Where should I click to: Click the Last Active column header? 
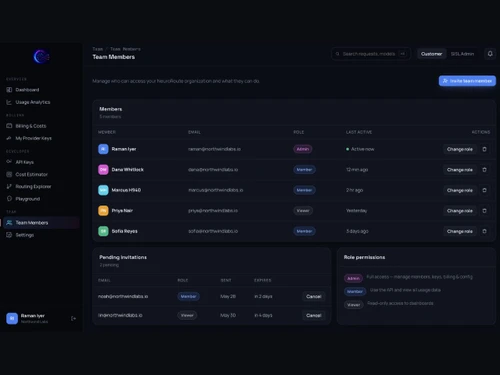pos(359,132)
